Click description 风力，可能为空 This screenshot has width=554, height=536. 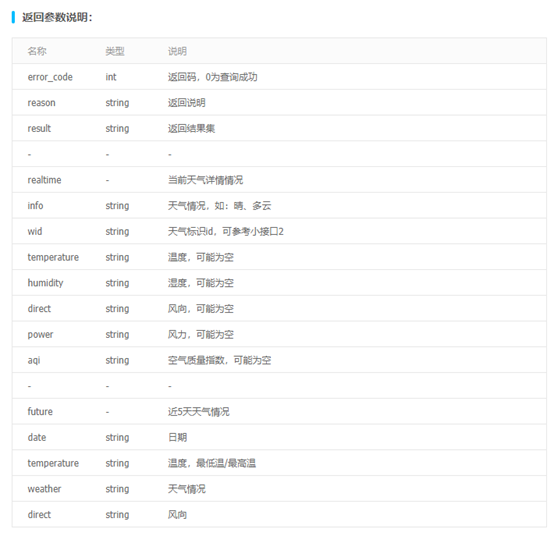tap(201, 335)
